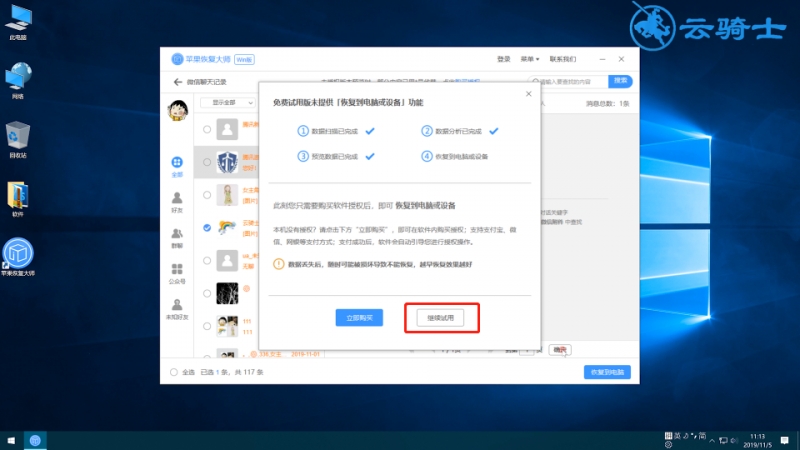Click the 立即购买 buy now button
The width and height of the screenshot is (800, 450).
[x=359, y=317]
